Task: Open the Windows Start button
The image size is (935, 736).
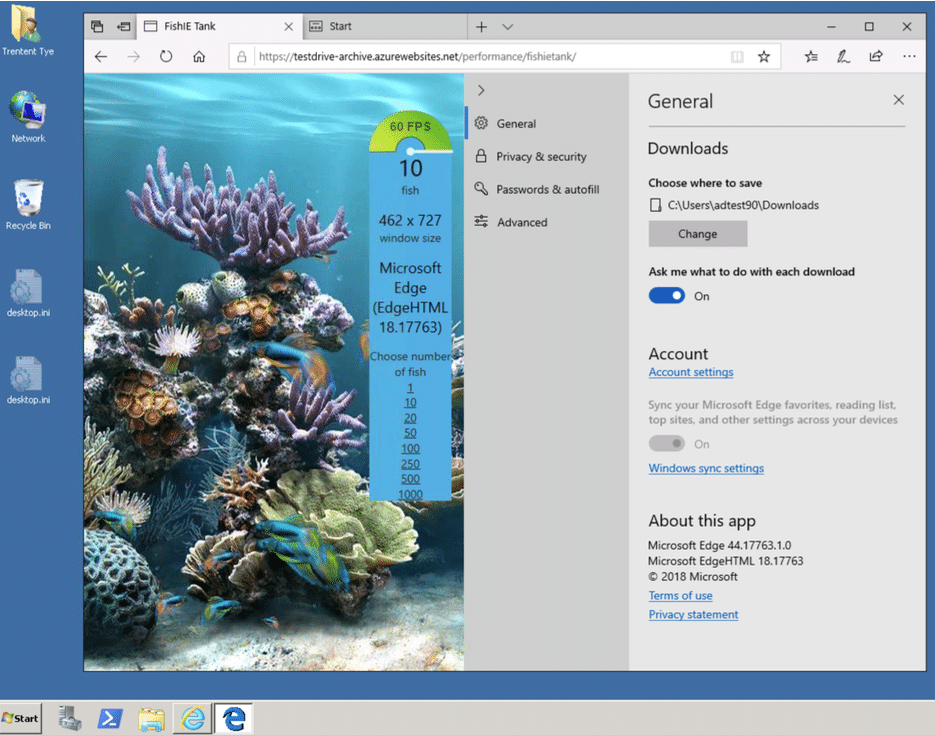Action: (21, 718)
